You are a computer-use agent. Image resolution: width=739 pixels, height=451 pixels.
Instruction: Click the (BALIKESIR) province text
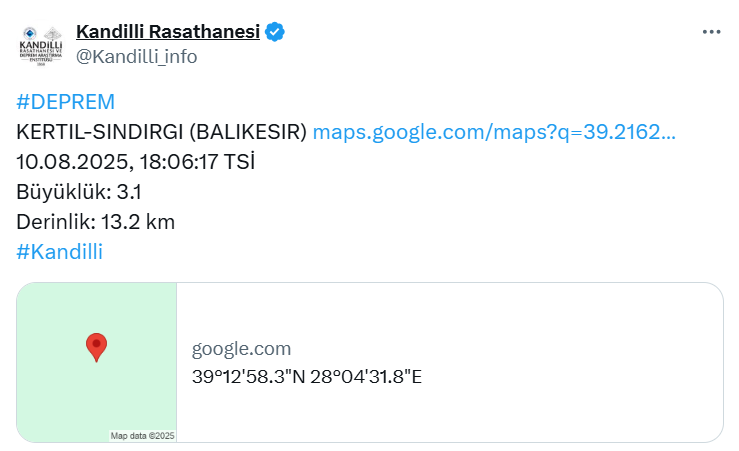[x=247, y=132]
